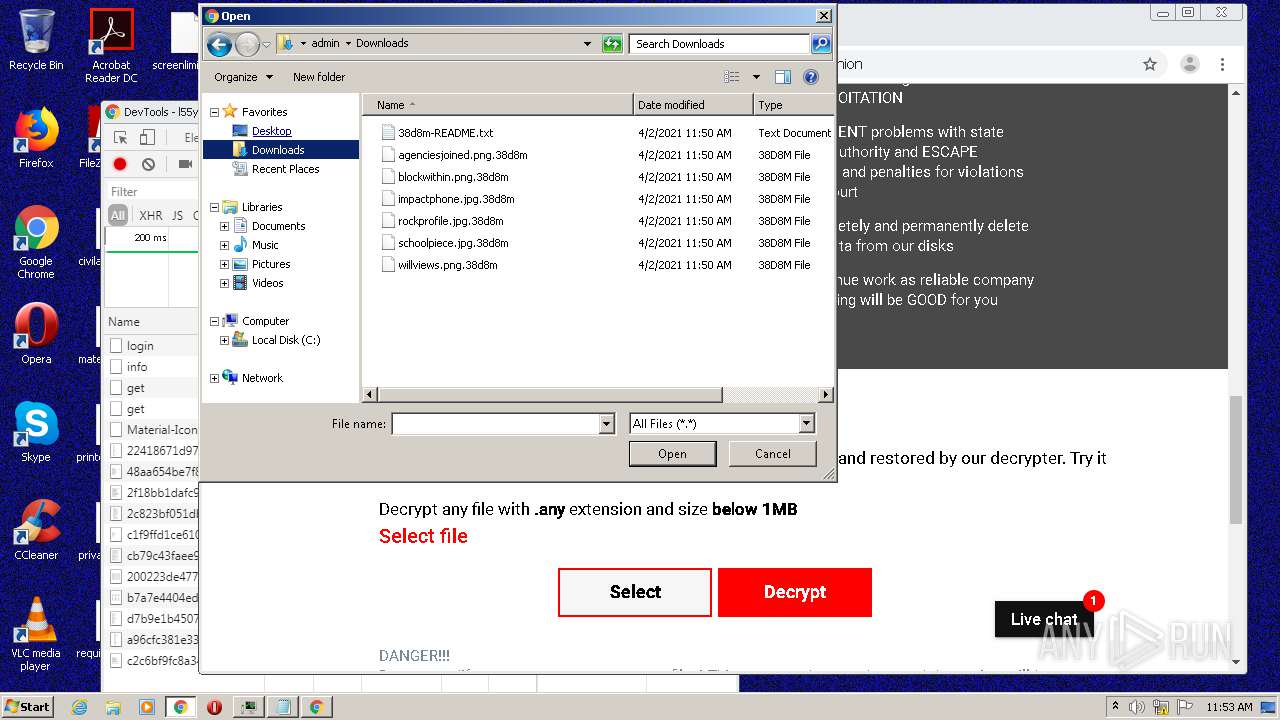Open Skype desktop shortcut
The width and height of the screenshot is (1280, 720).
pos(36,431)
